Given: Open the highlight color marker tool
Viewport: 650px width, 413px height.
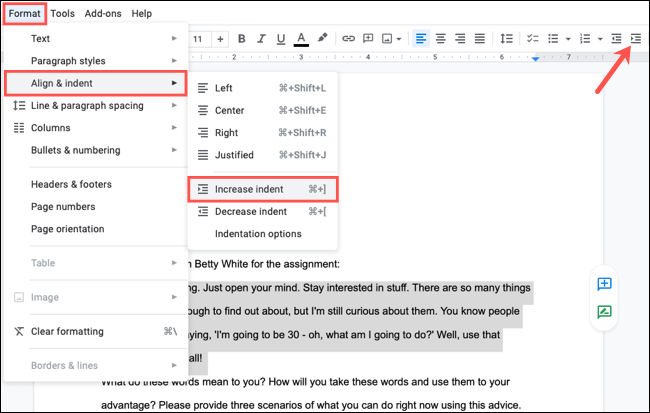Looking at the screenshot, I should coord(322,38).
